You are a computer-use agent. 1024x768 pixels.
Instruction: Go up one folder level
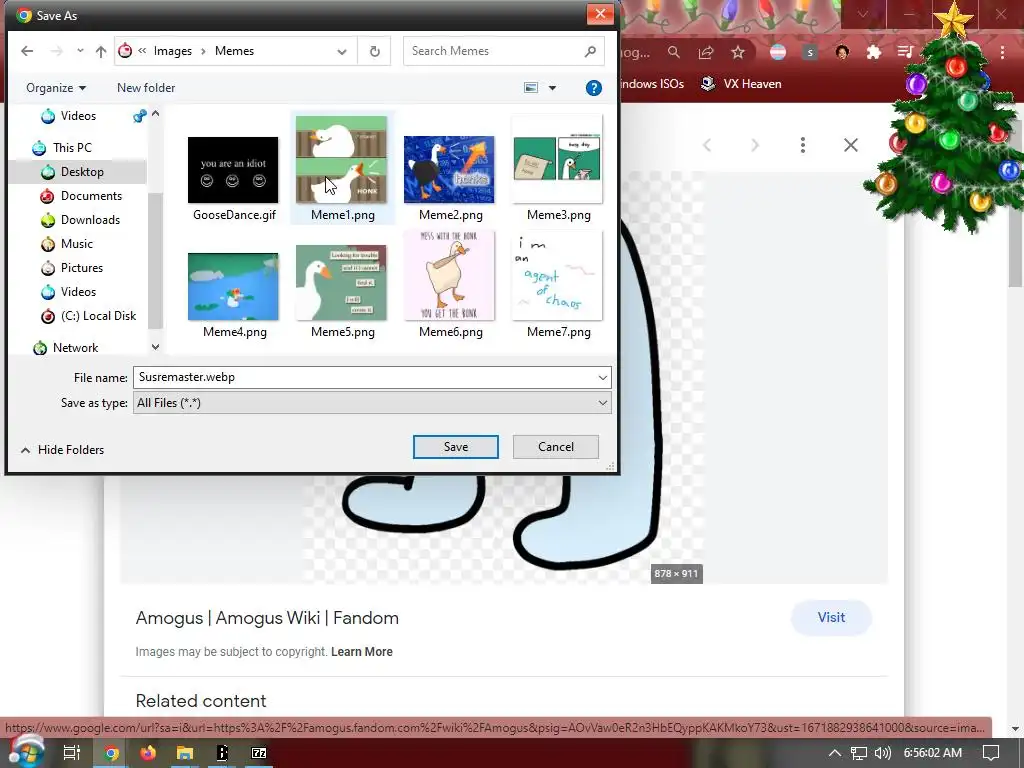coord(101,51)
